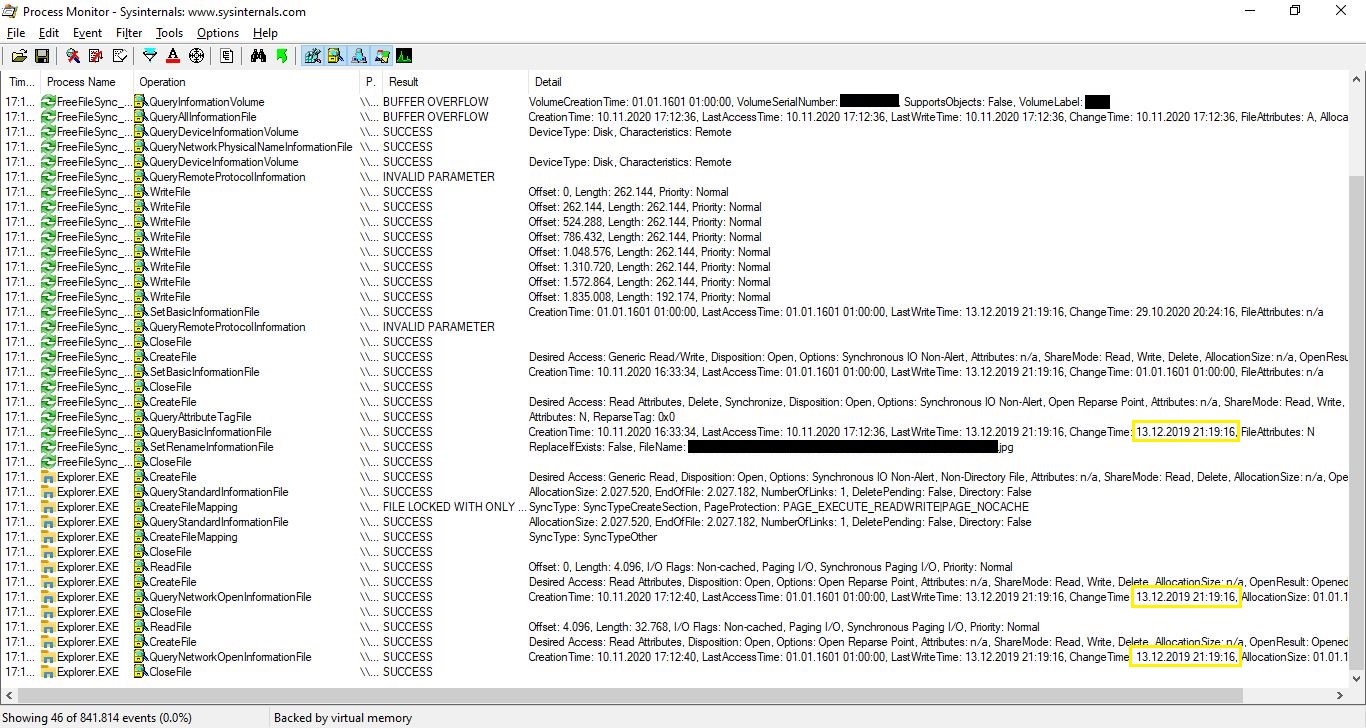The height and width of the screenshot is (728, 1366).
Task: Open a saved log with the Open toolbar icon
Action: point(19,56)
